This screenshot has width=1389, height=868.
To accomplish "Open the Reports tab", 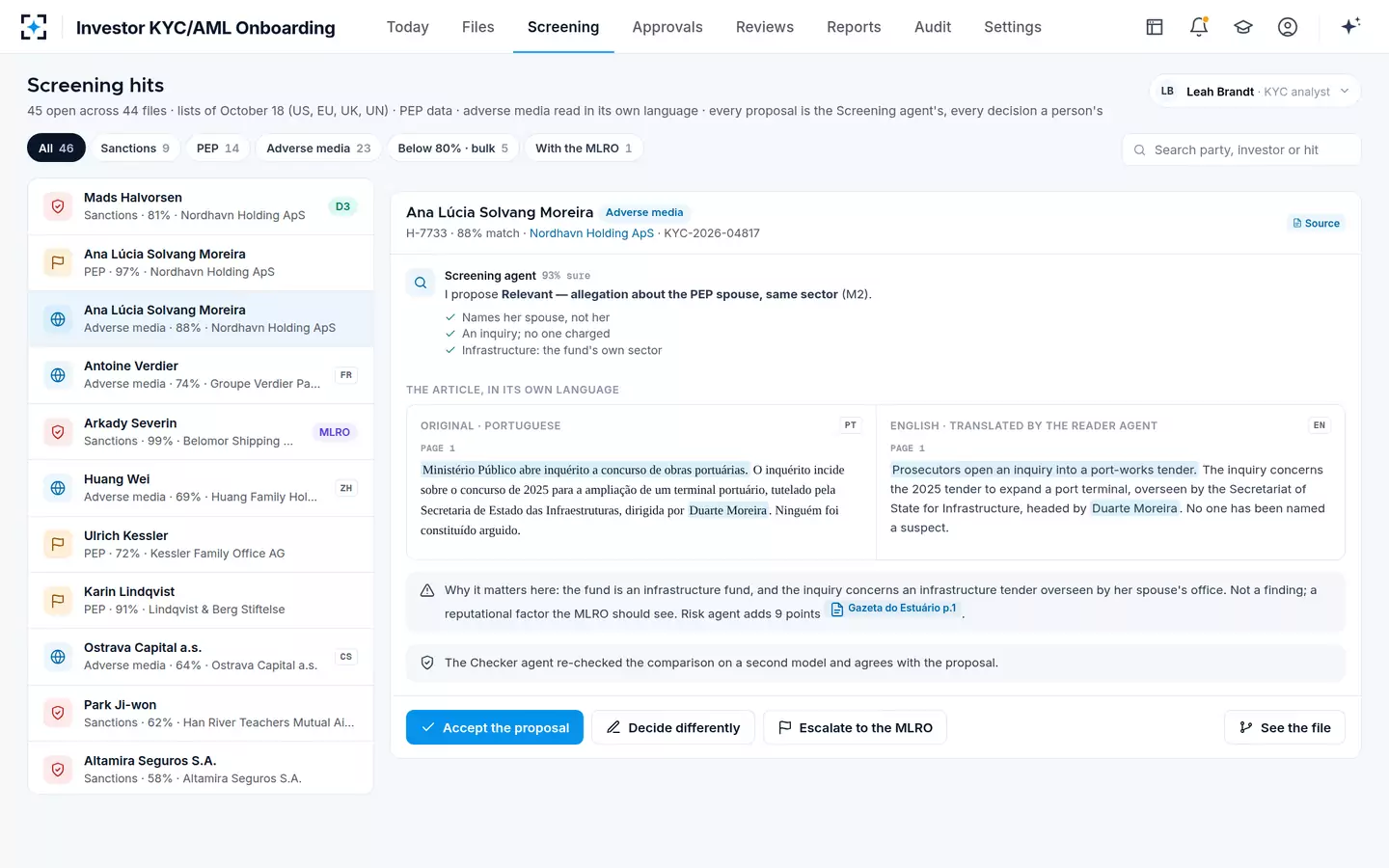I will pos(854,27).
